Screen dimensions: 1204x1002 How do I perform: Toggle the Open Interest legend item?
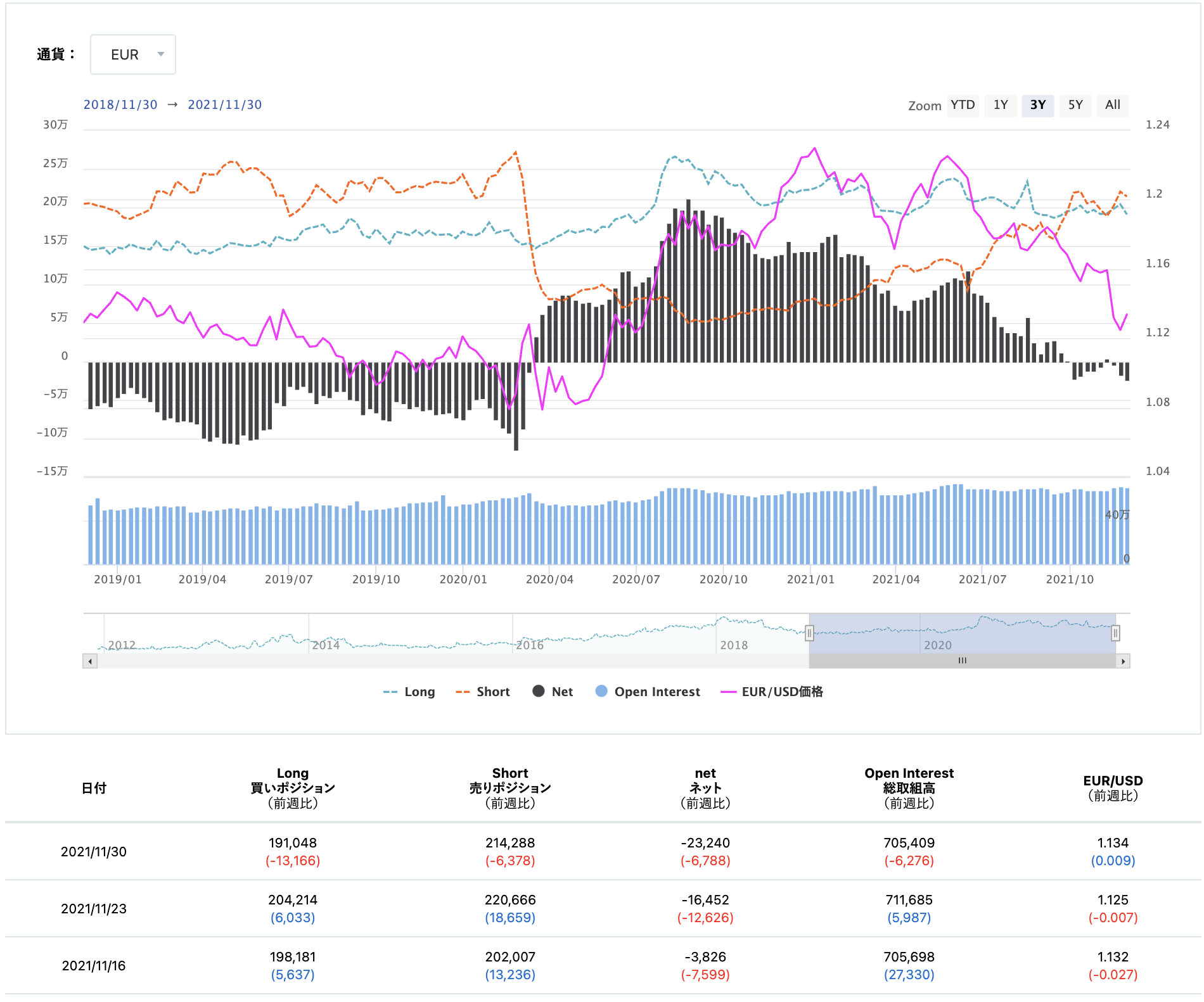[648, 692]
